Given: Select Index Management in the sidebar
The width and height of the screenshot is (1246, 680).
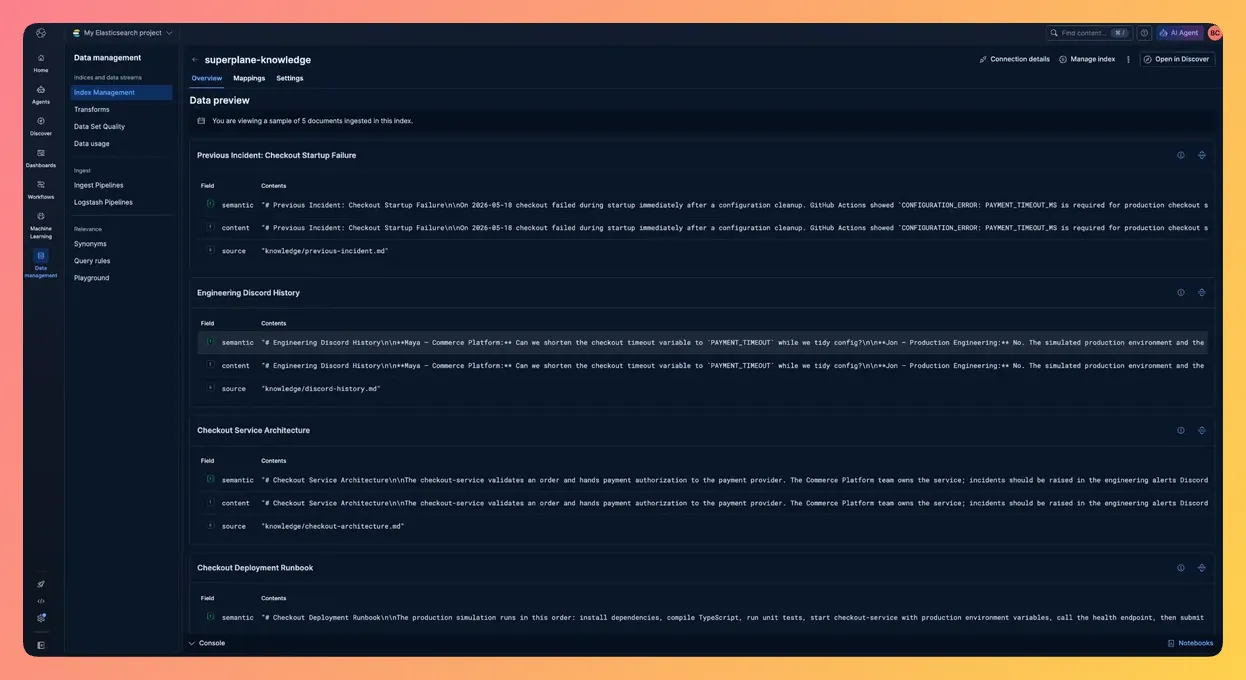Looking at the screenshot, I should pyautogui.click(x=121, y=93).
